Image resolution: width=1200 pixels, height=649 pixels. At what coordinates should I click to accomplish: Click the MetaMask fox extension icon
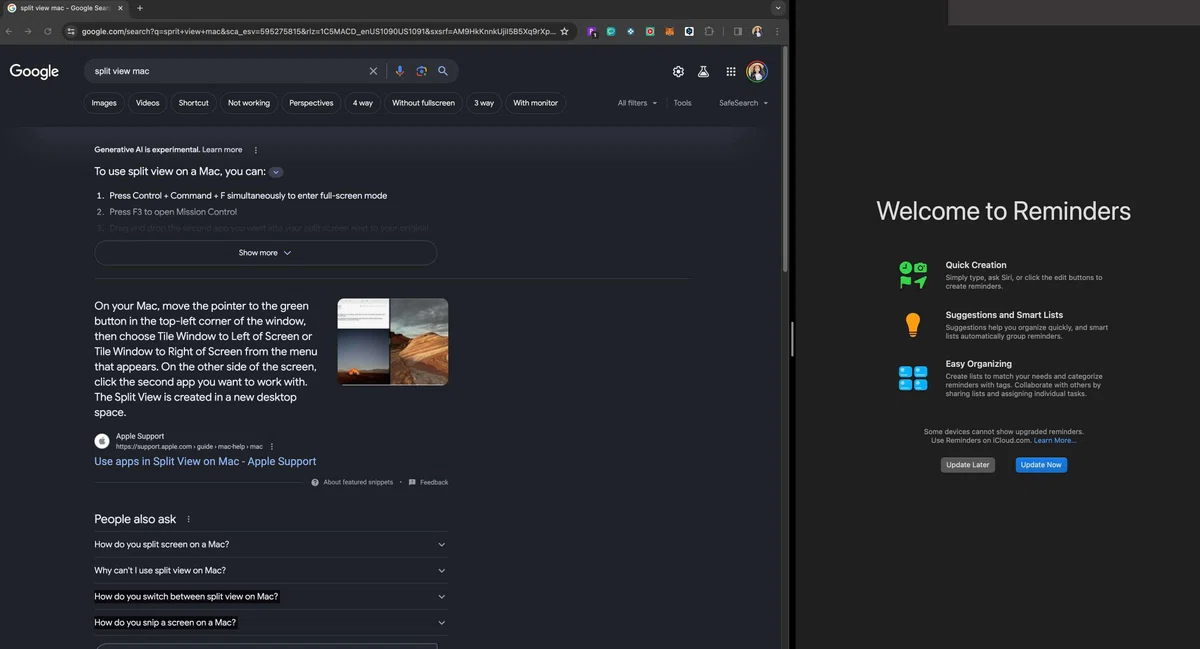pyautogui.click(x=670, y=31)
